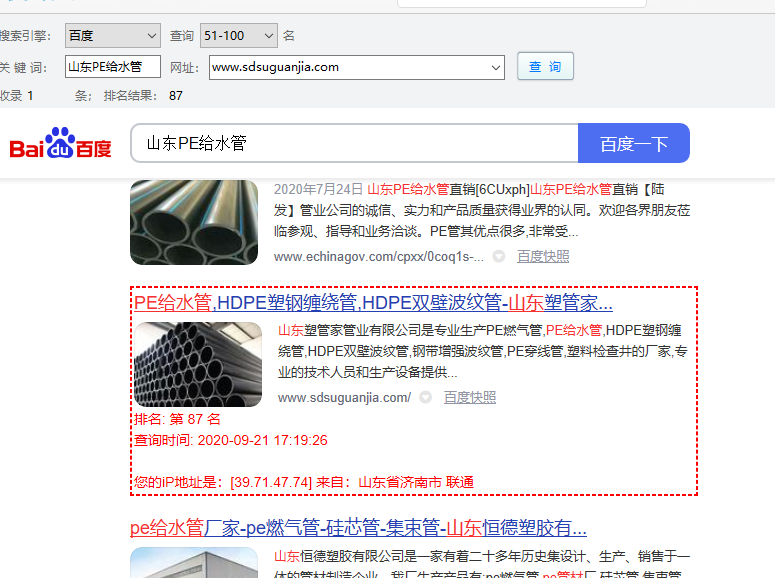
Task: Open 百度快照 for the echinagov result
Action: click(543, 257)
